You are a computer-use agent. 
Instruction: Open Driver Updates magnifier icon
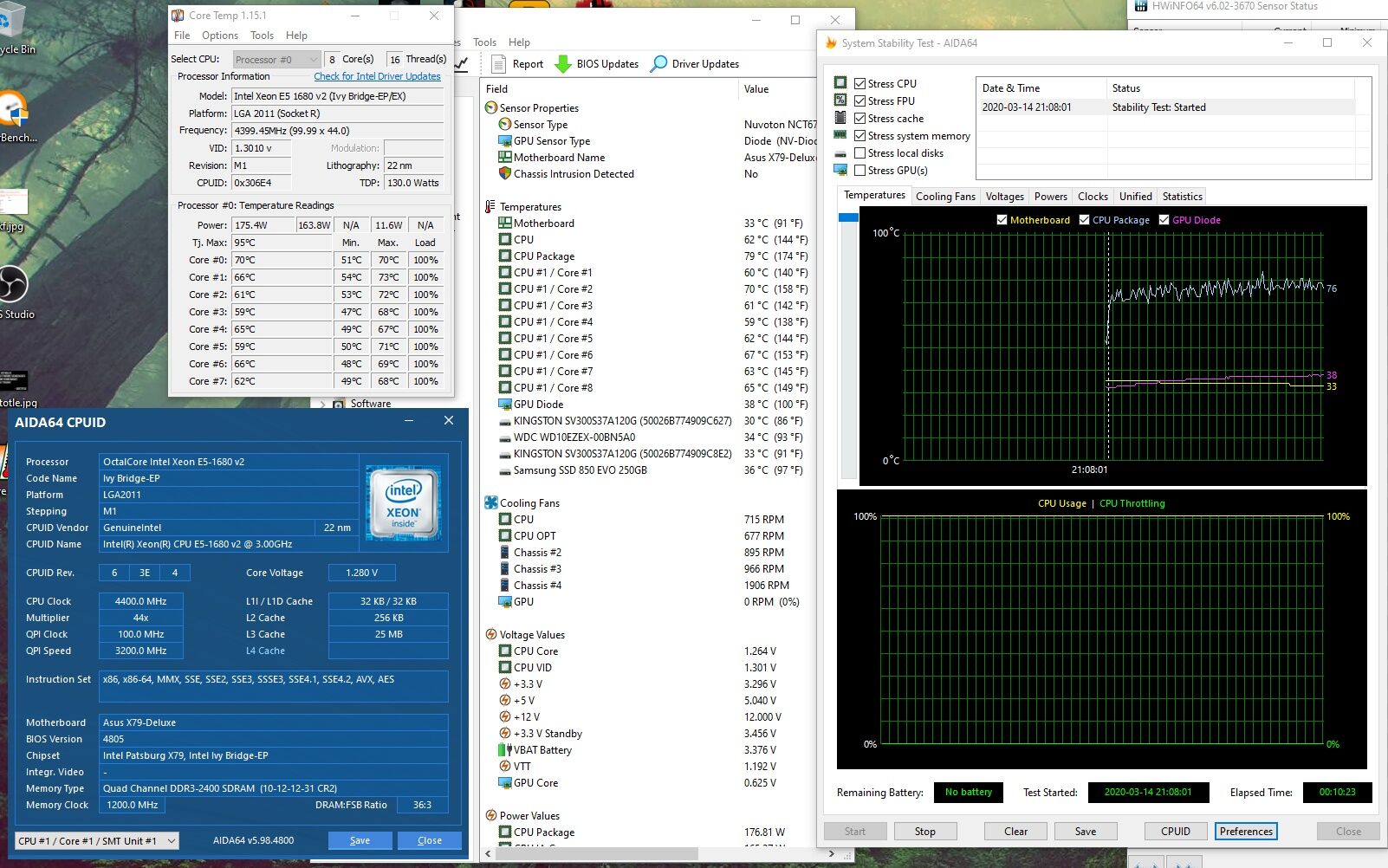click(x=658, y=63)
